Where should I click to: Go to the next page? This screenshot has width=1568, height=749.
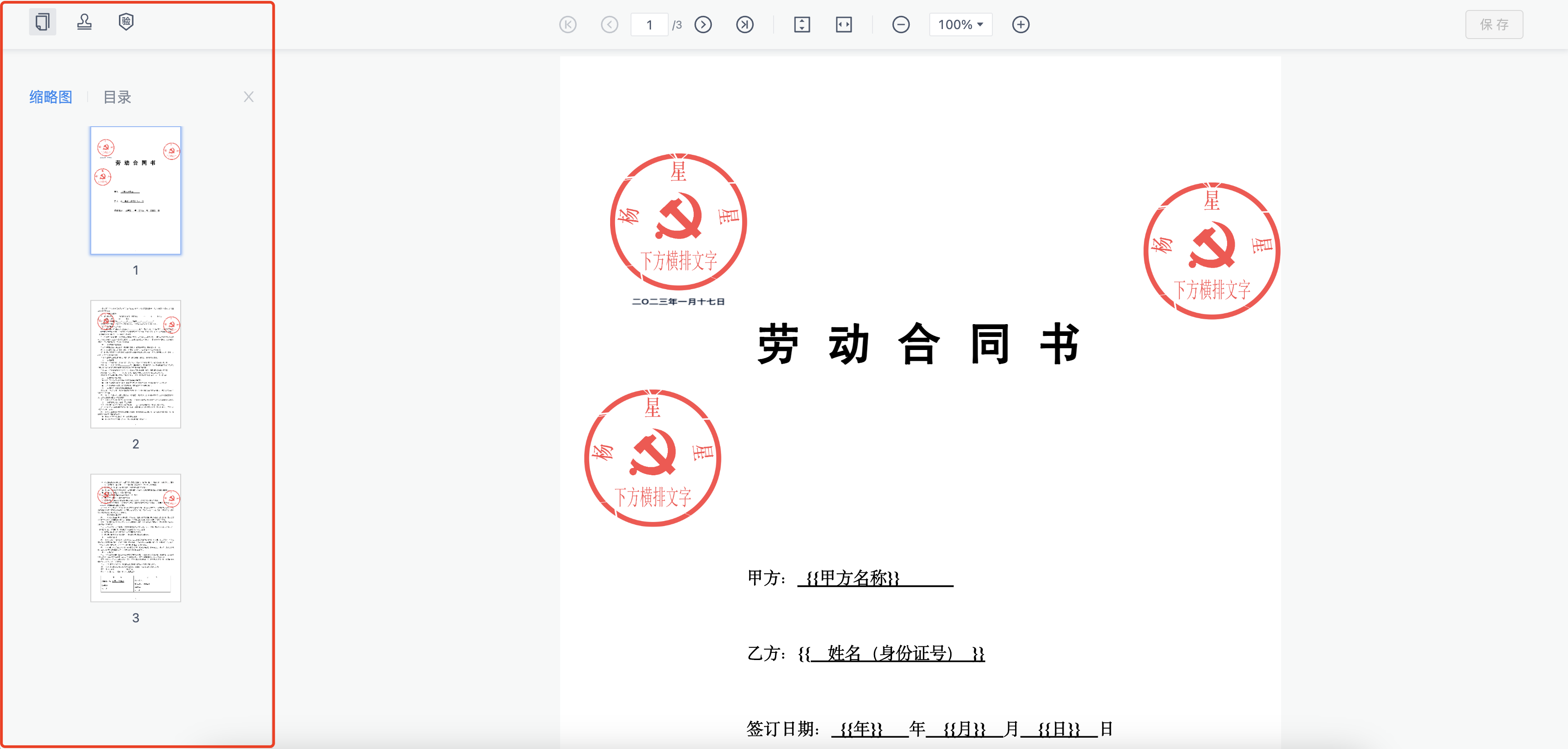[x=703, y=25]
